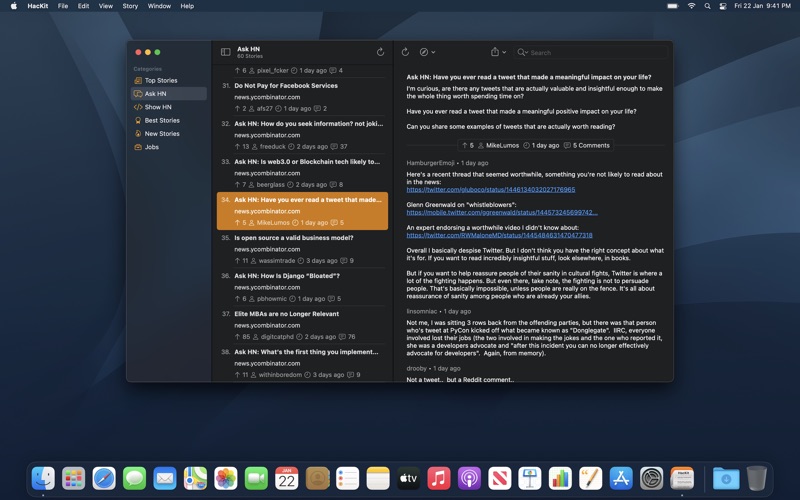Screen dimensions: 800x500
Task: Click commenter name drooby
Action: pos(416,368)
